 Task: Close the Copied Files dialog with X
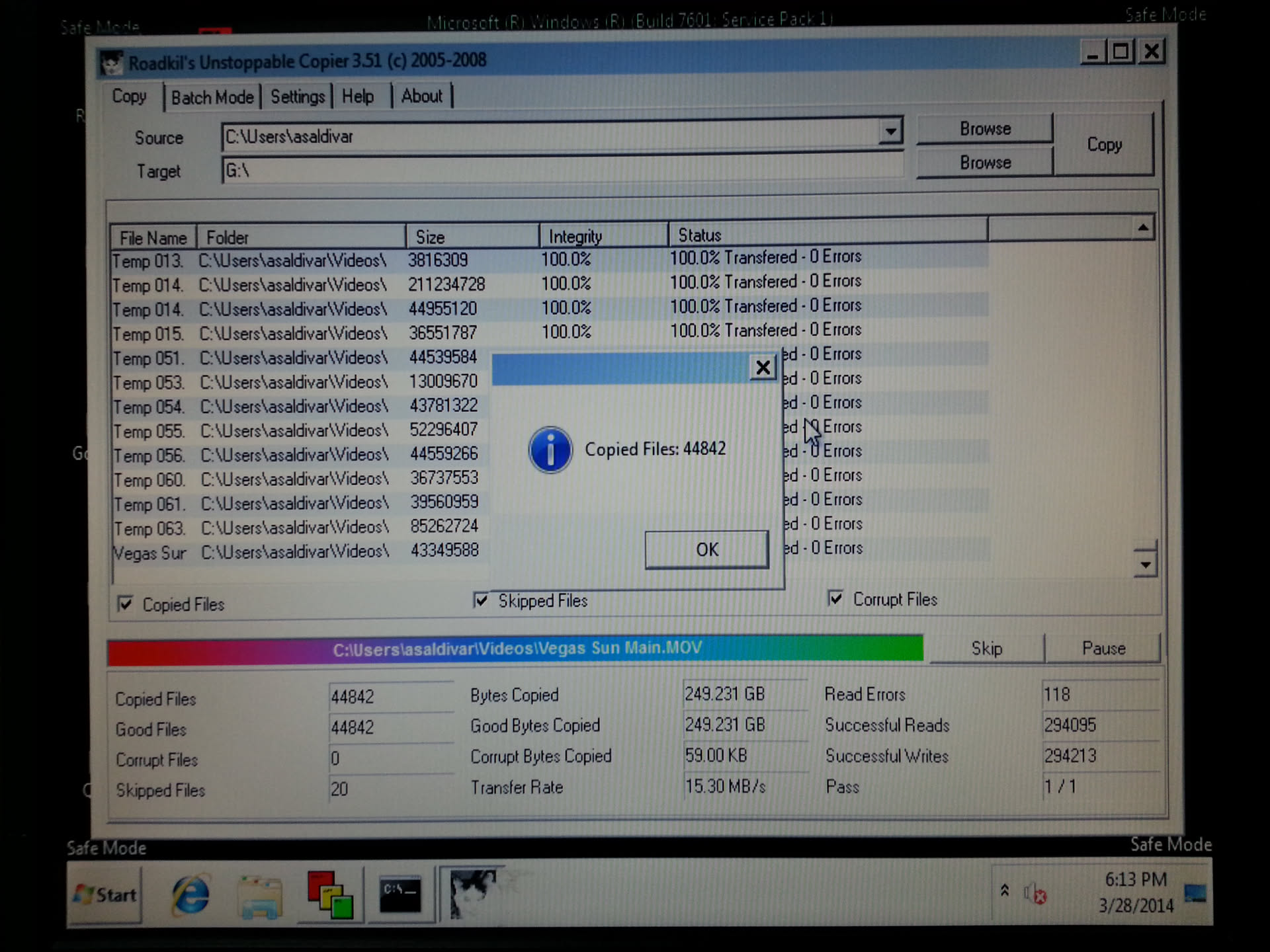(x=763, y=368)
